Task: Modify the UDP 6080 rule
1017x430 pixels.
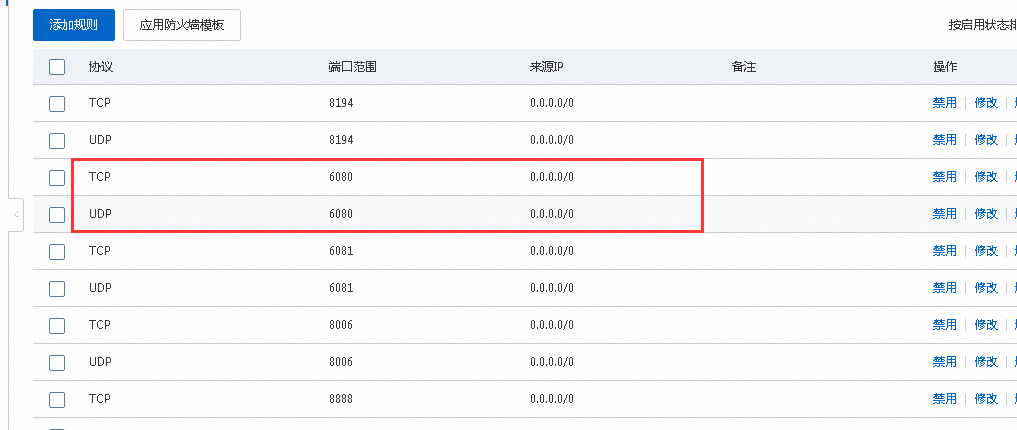Action: click(x=986, y=214)
